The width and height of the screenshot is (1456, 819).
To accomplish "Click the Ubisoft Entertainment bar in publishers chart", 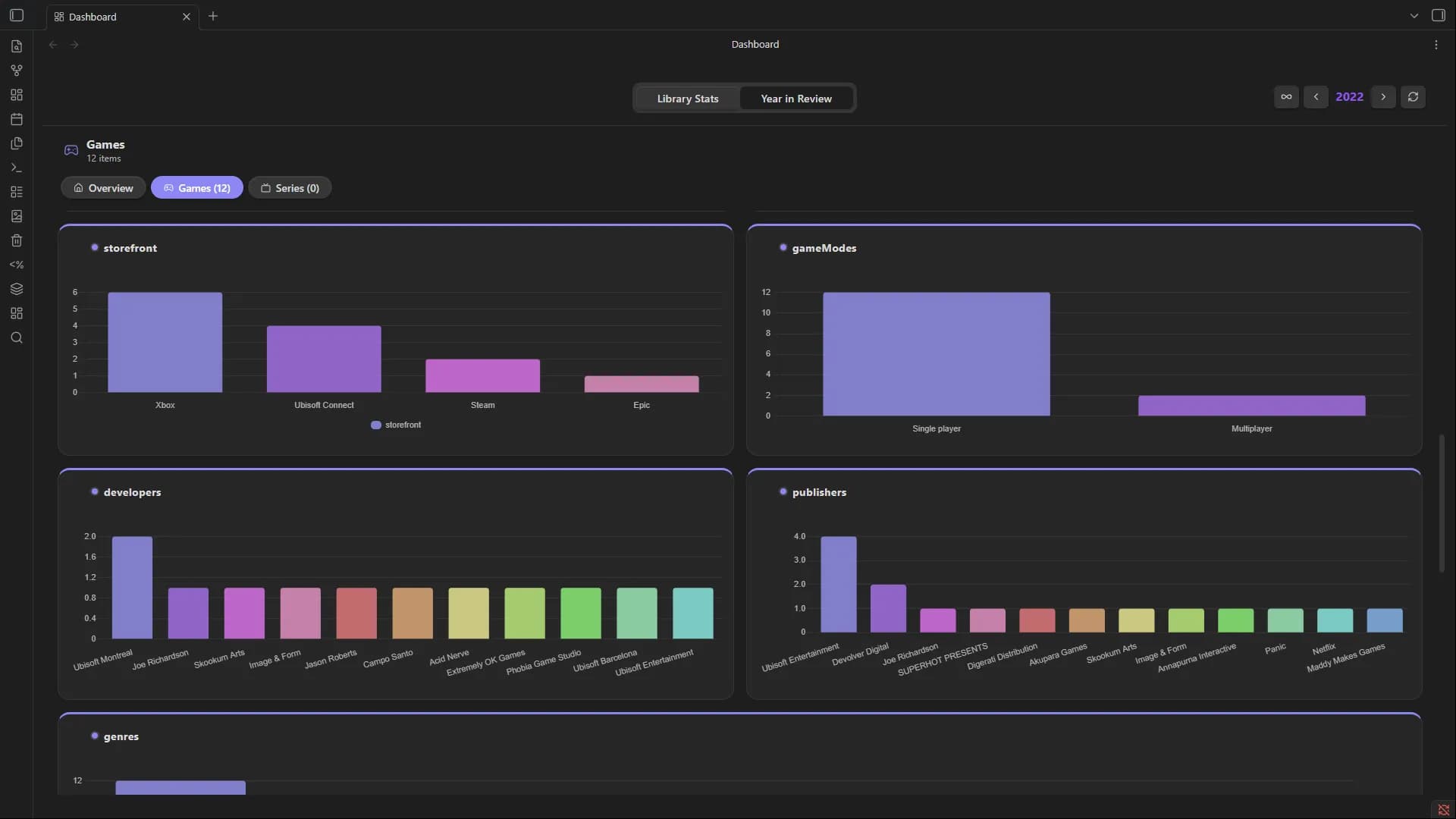I will pyautogui.click(x=839, y=585).
